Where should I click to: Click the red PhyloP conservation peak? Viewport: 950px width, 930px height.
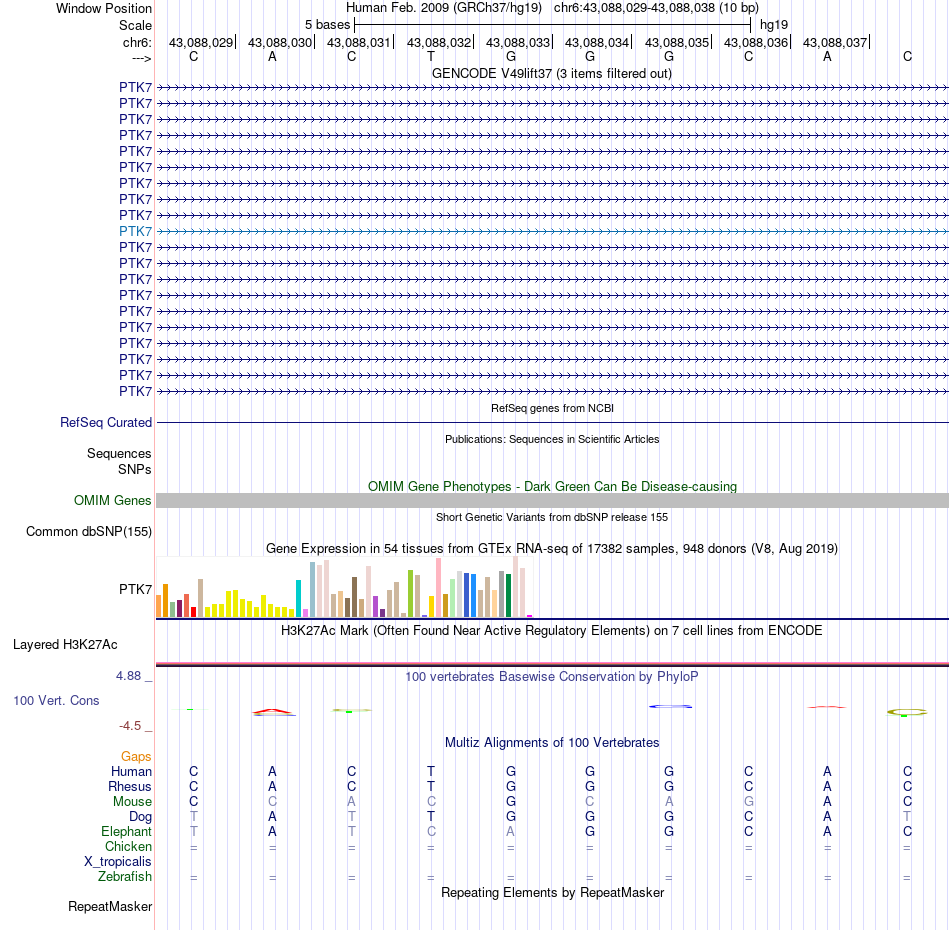(x=273, y=711)
